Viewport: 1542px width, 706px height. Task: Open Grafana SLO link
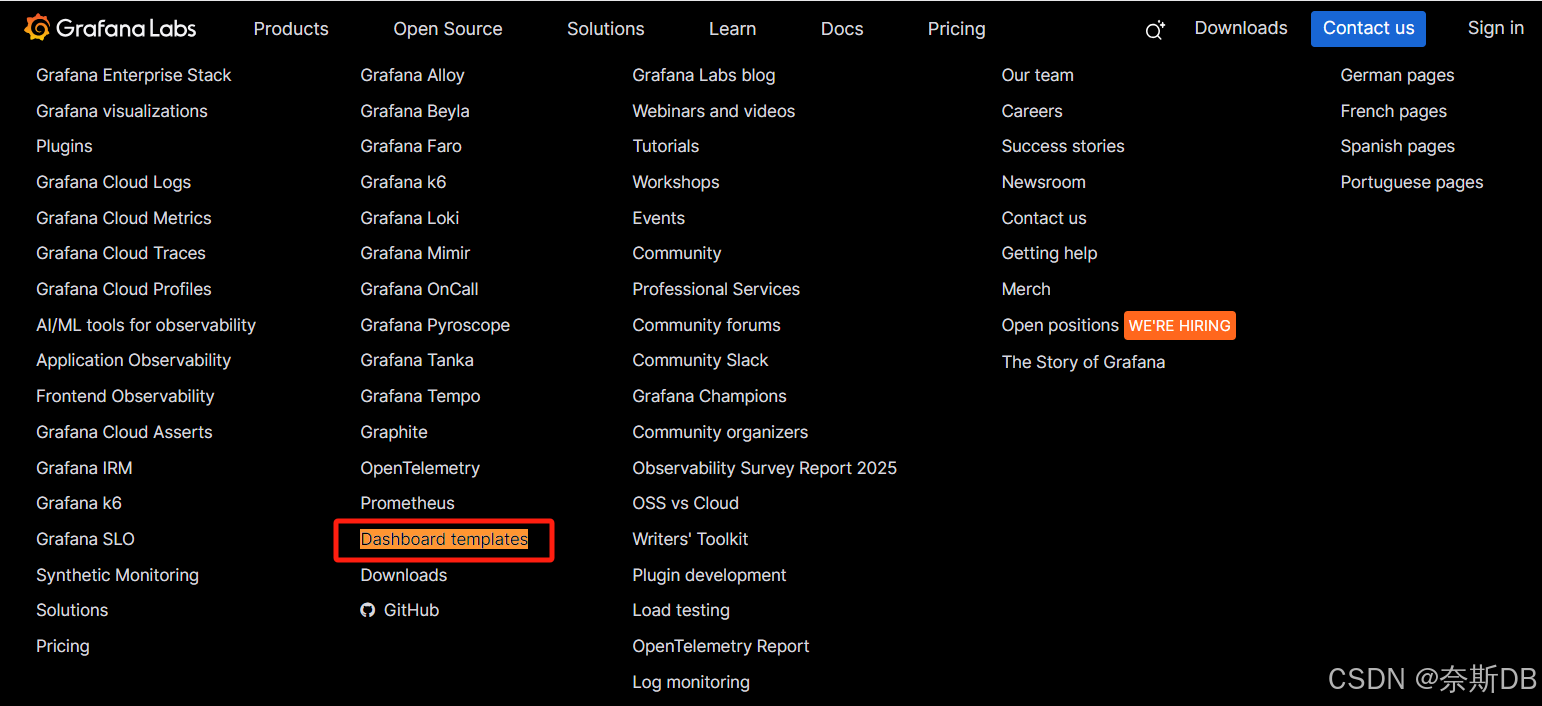click(85, 539)
